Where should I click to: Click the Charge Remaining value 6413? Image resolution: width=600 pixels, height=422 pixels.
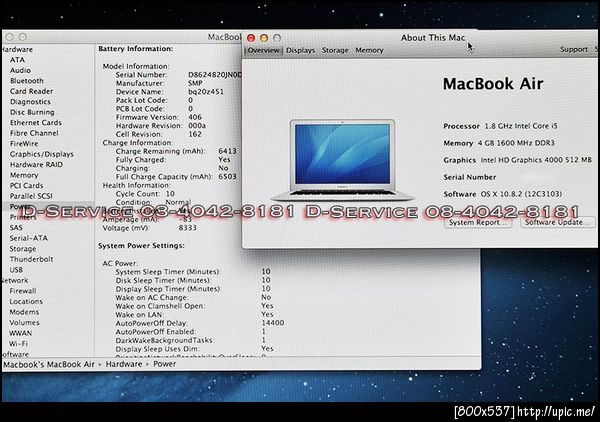point(227,151)
